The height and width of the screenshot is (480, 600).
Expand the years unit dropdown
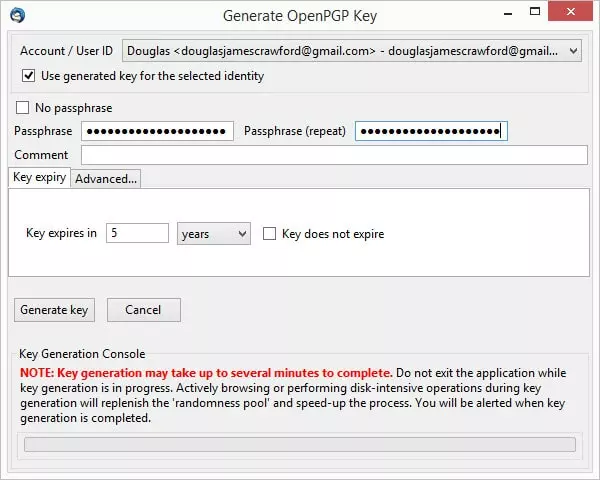(x=213, y=233)
